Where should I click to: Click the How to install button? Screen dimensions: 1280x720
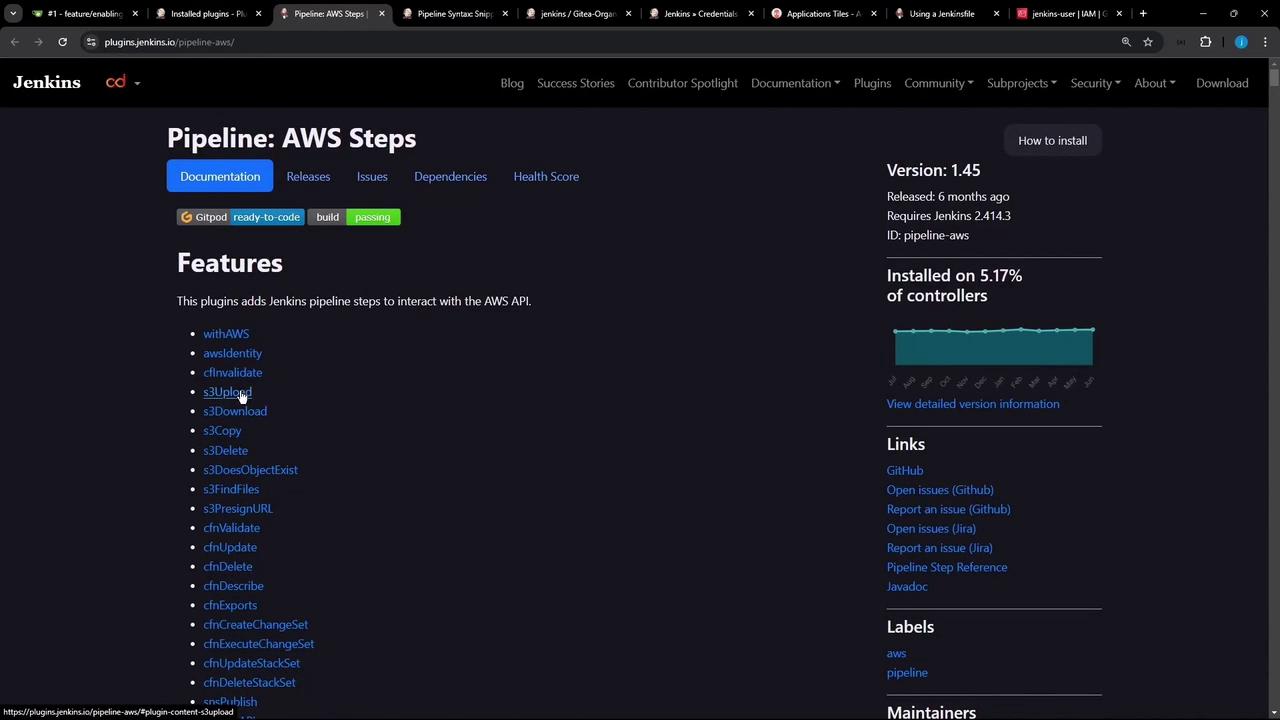tap(1052, 141)
